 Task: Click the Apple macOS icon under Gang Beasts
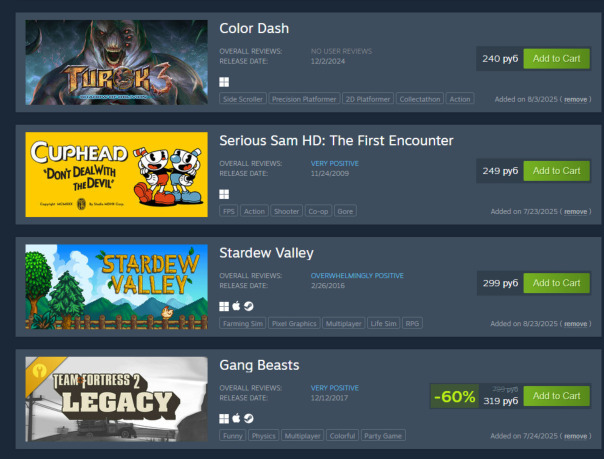pyautogui.click(x=236, y=418)
